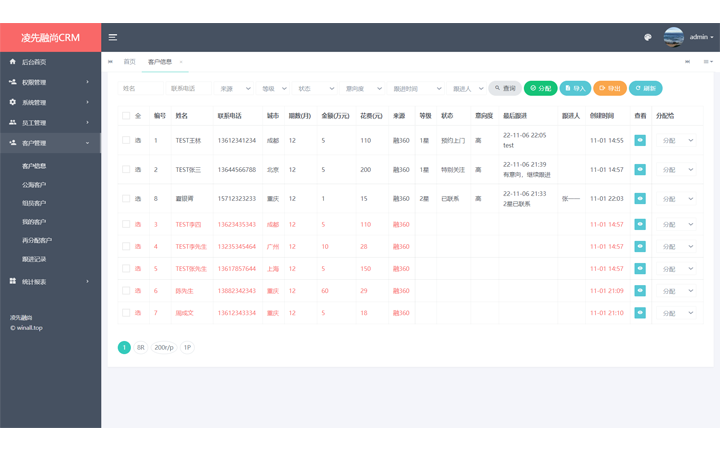Screen dimensions: 720x450
Task: Click eye icon for phone 13235345464 row
Action: point(640,246)
